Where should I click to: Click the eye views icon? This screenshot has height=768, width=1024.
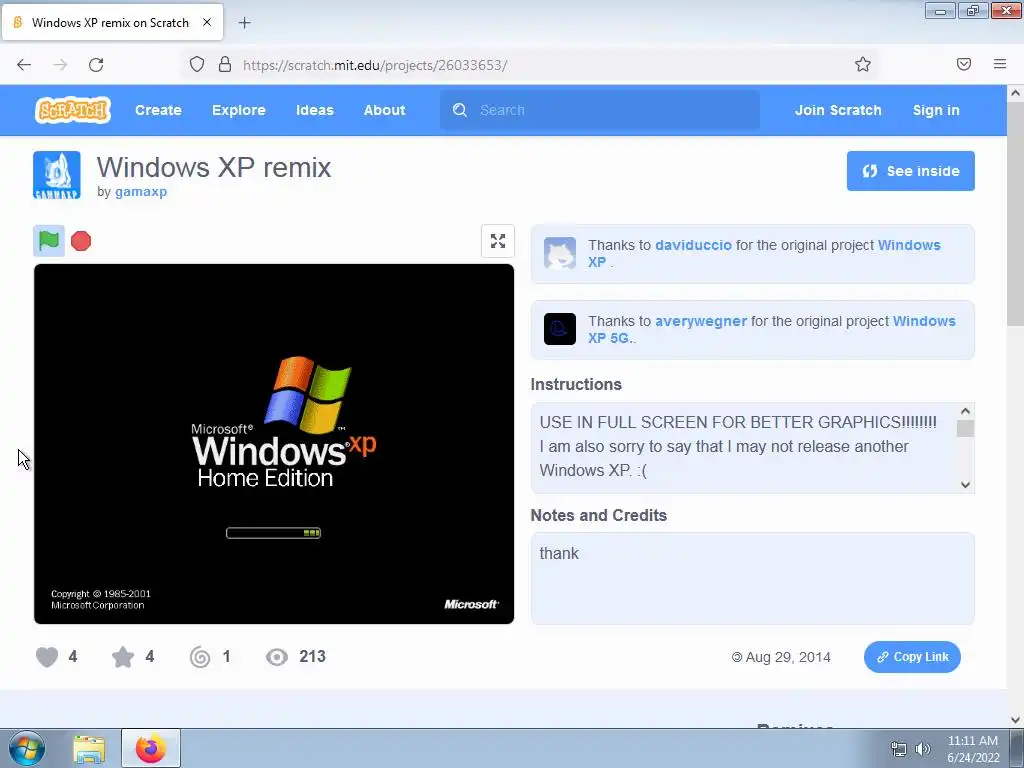pyautogui.click(x=277, y=657)
